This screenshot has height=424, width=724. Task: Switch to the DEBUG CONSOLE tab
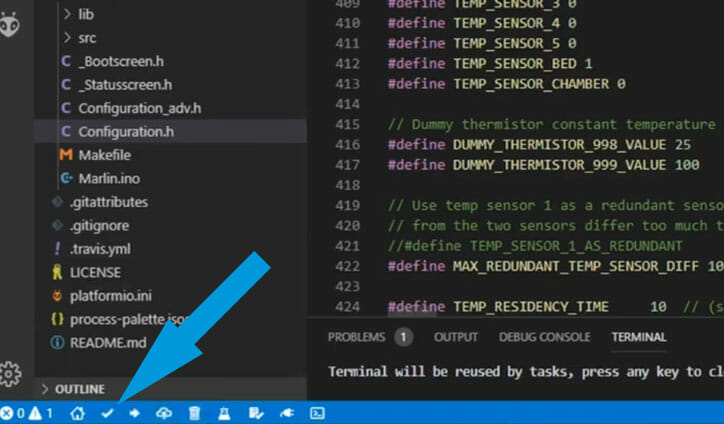(544, 337)
